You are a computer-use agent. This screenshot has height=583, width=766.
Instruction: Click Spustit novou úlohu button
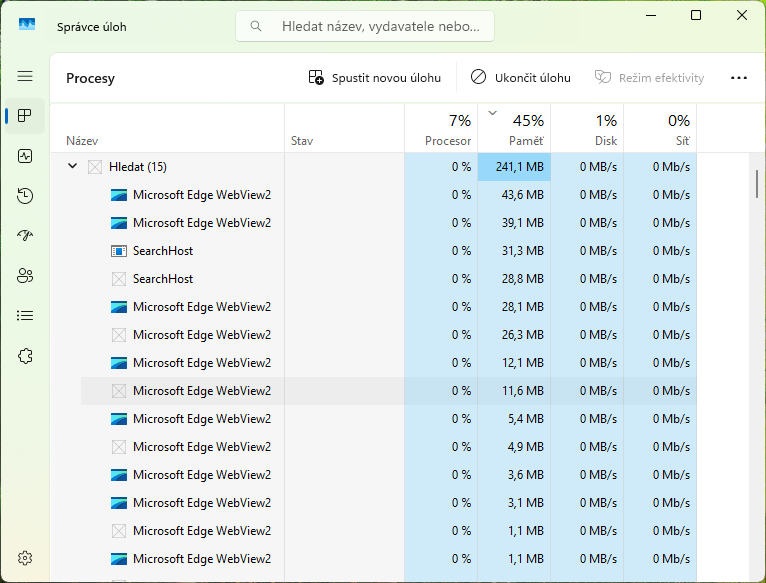point(375,78)
